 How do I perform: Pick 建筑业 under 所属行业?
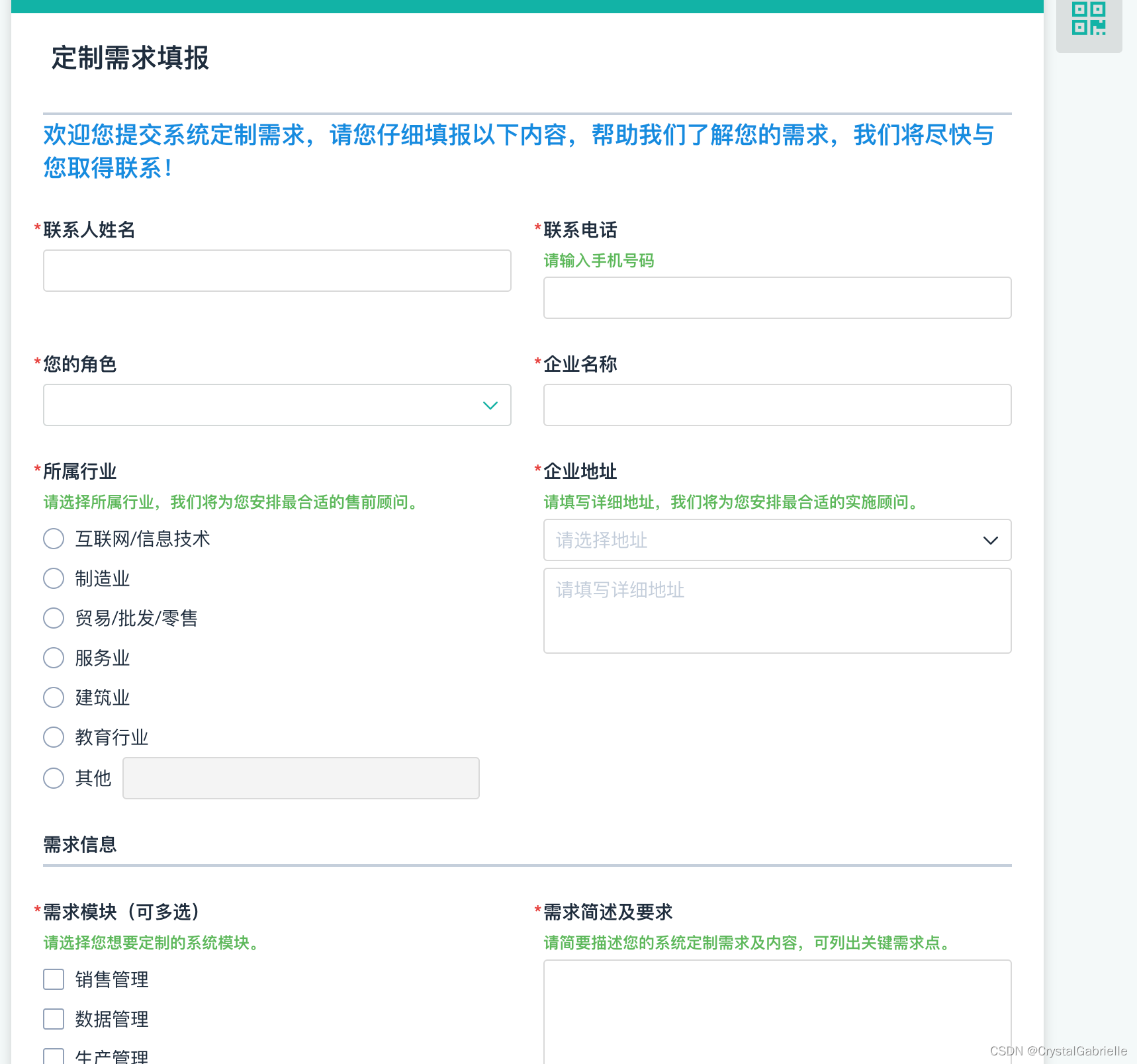click(54, 697)
